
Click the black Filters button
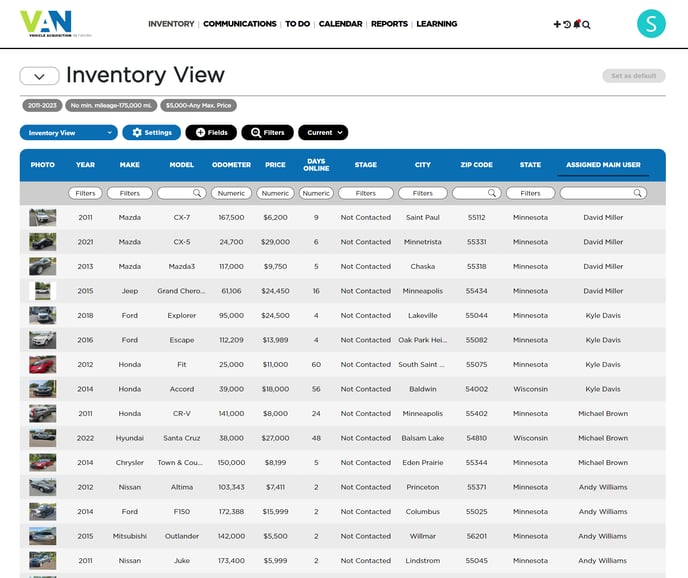click(267, 133)
